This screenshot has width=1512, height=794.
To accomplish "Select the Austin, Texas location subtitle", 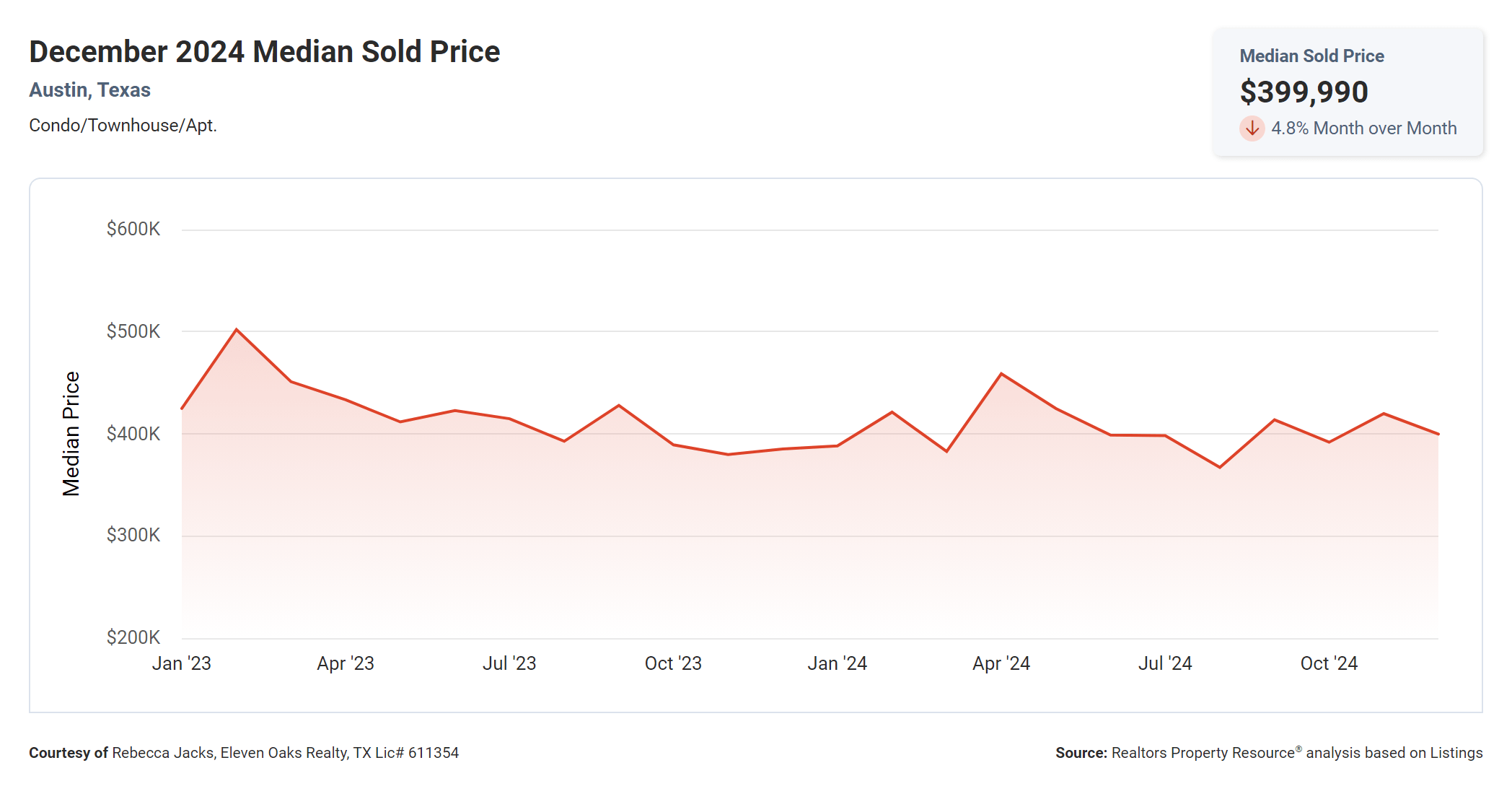I will pos(89,90).
